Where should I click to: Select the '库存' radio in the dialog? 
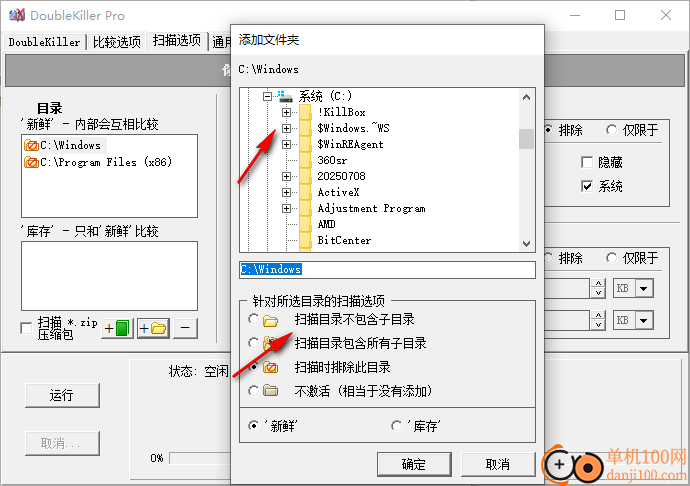[x=396, y=426]
